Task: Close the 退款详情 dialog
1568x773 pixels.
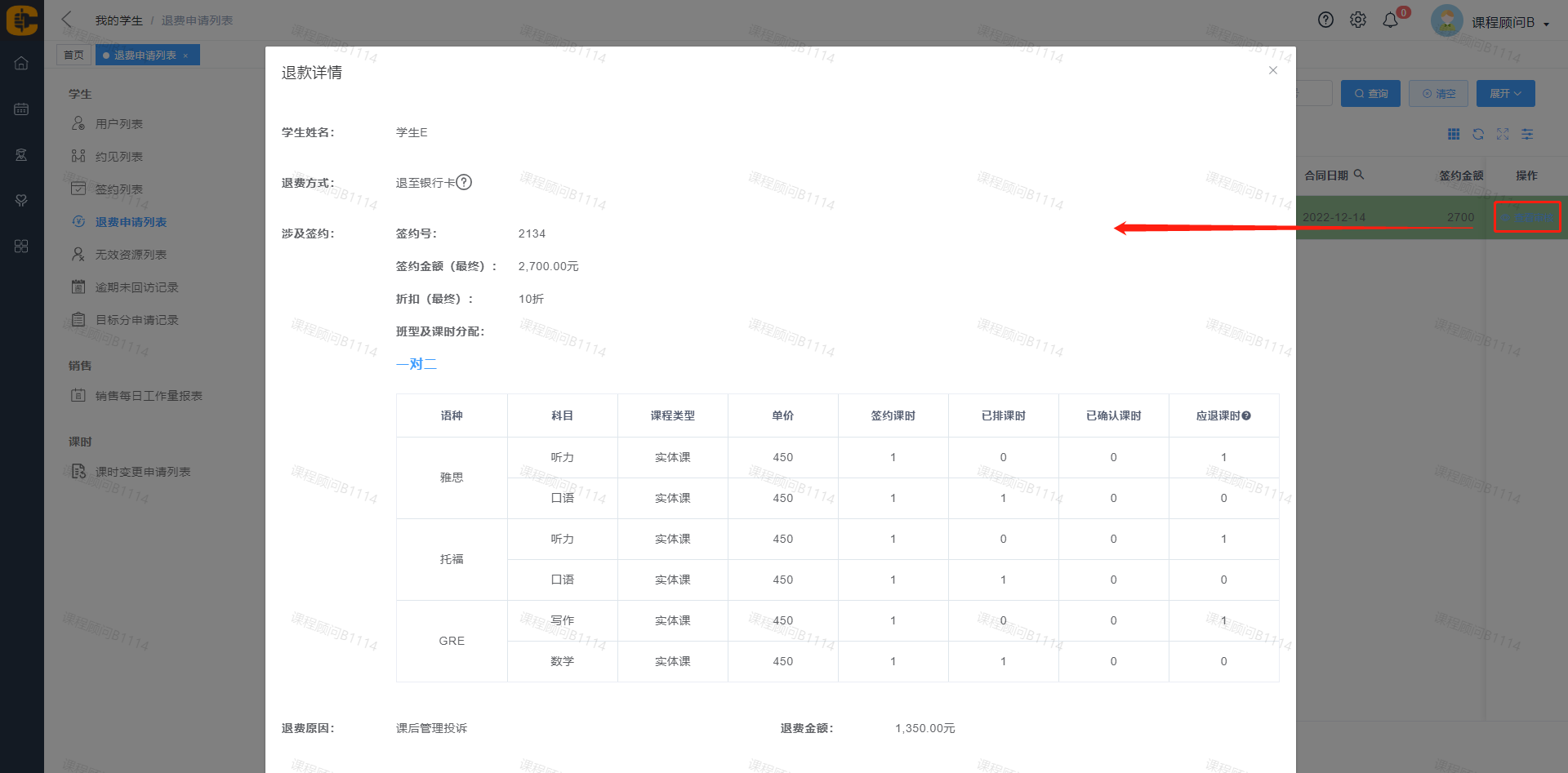Action: [x=1272, y=70]
